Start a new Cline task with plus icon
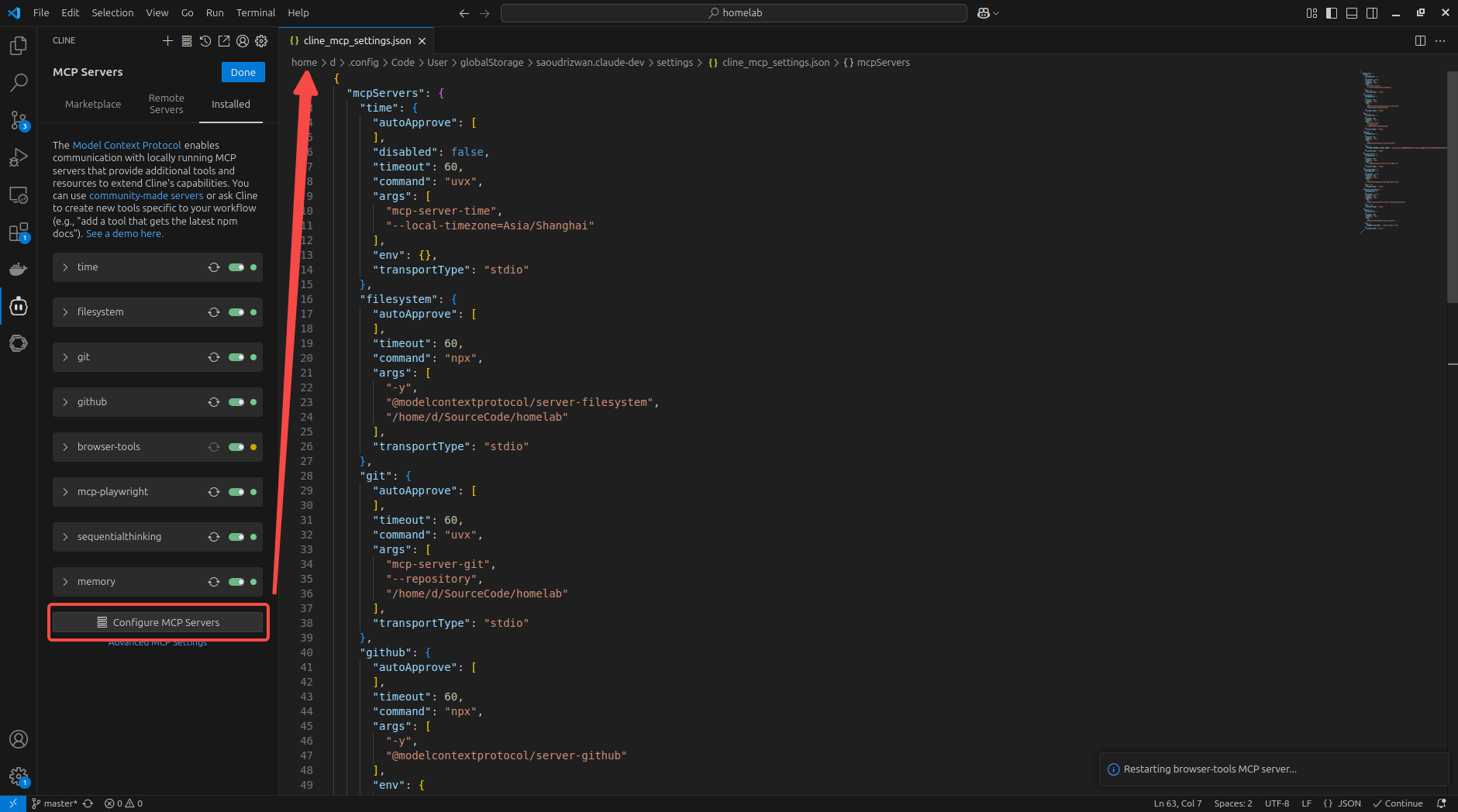This screenshot has height=812, width=1458. [167, 40]
